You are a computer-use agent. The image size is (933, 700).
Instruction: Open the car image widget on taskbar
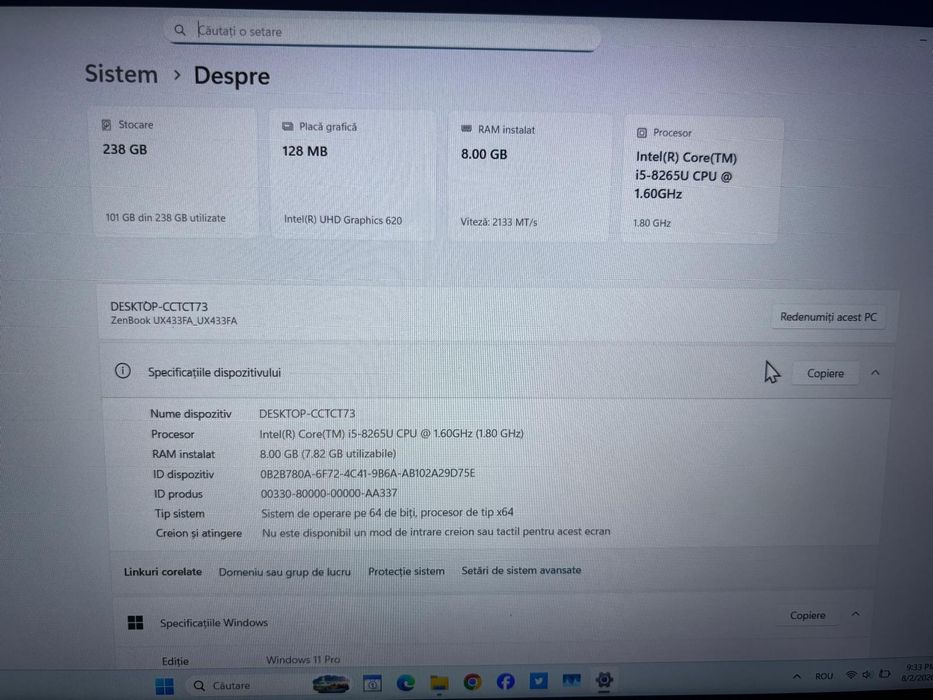[x=331, y=684]
